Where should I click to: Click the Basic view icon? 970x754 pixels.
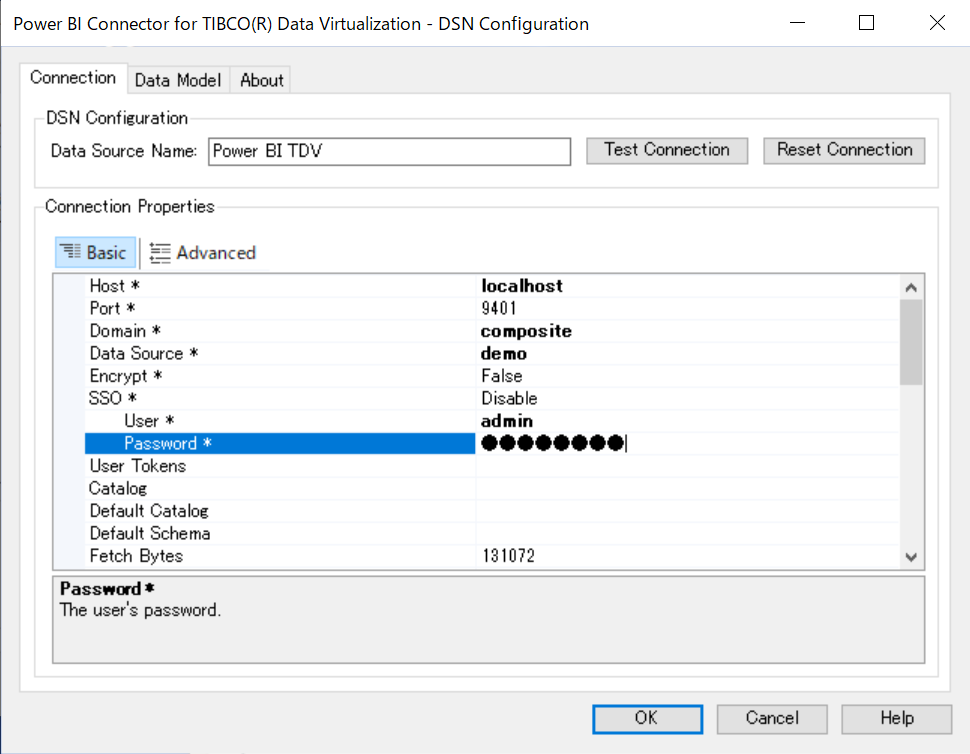click(x=70, y=251)
